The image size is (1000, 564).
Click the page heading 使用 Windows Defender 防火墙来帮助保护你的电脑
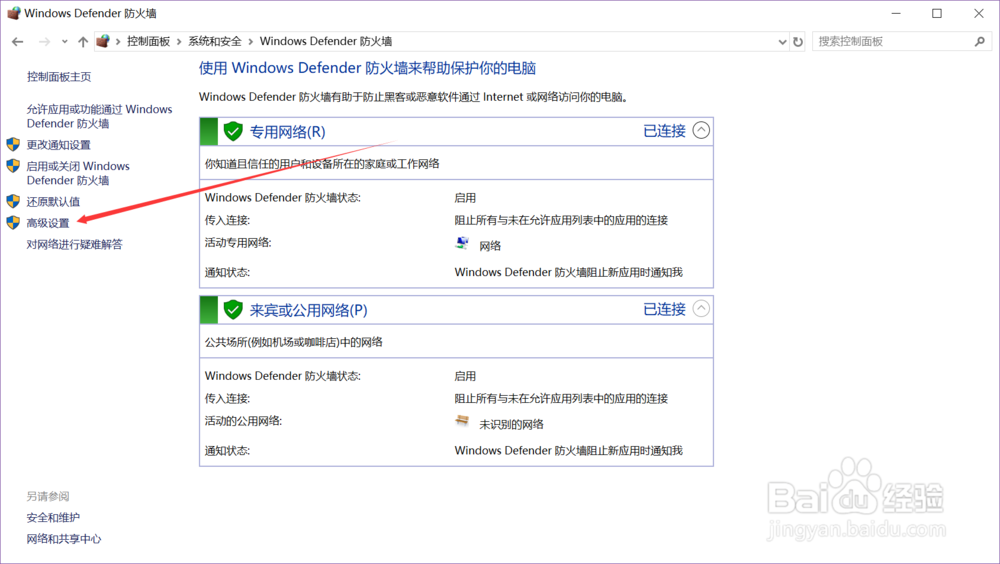coord(367,68)
